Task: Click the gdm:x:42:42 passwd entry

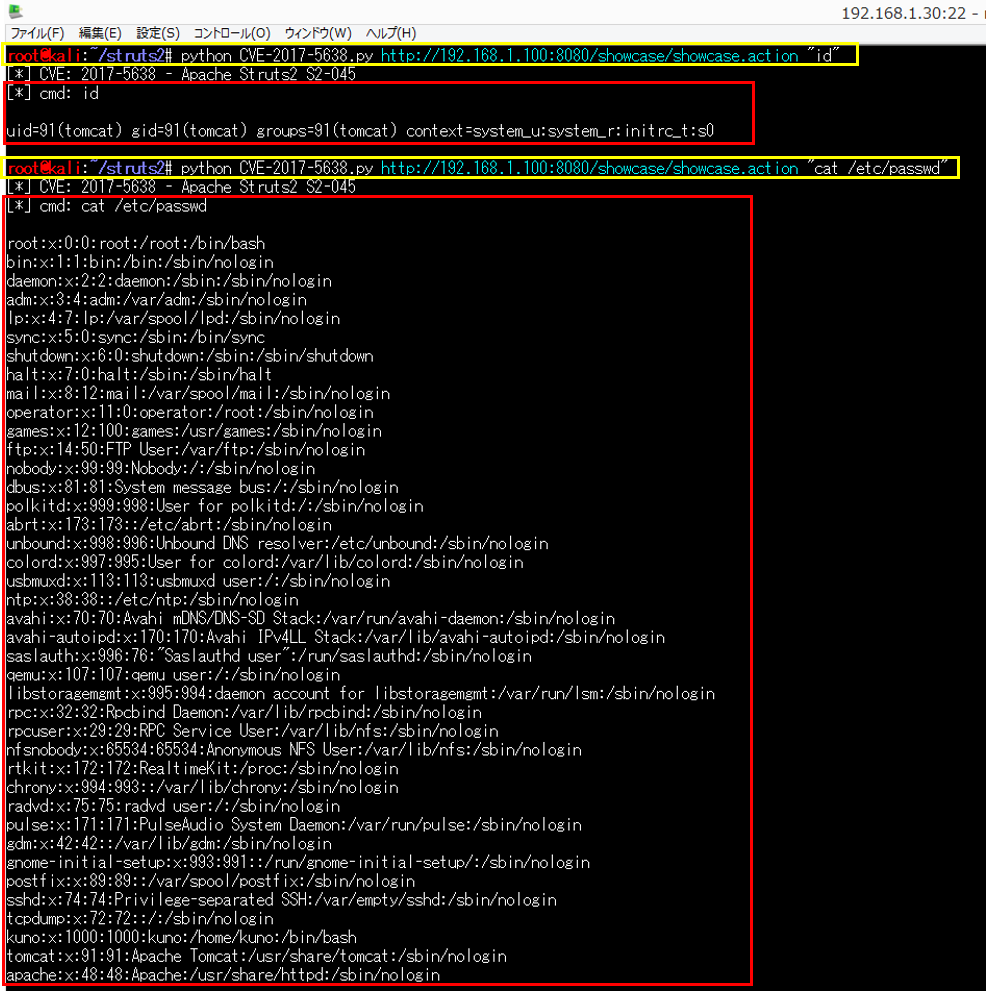Action: (x=169, y=844)
